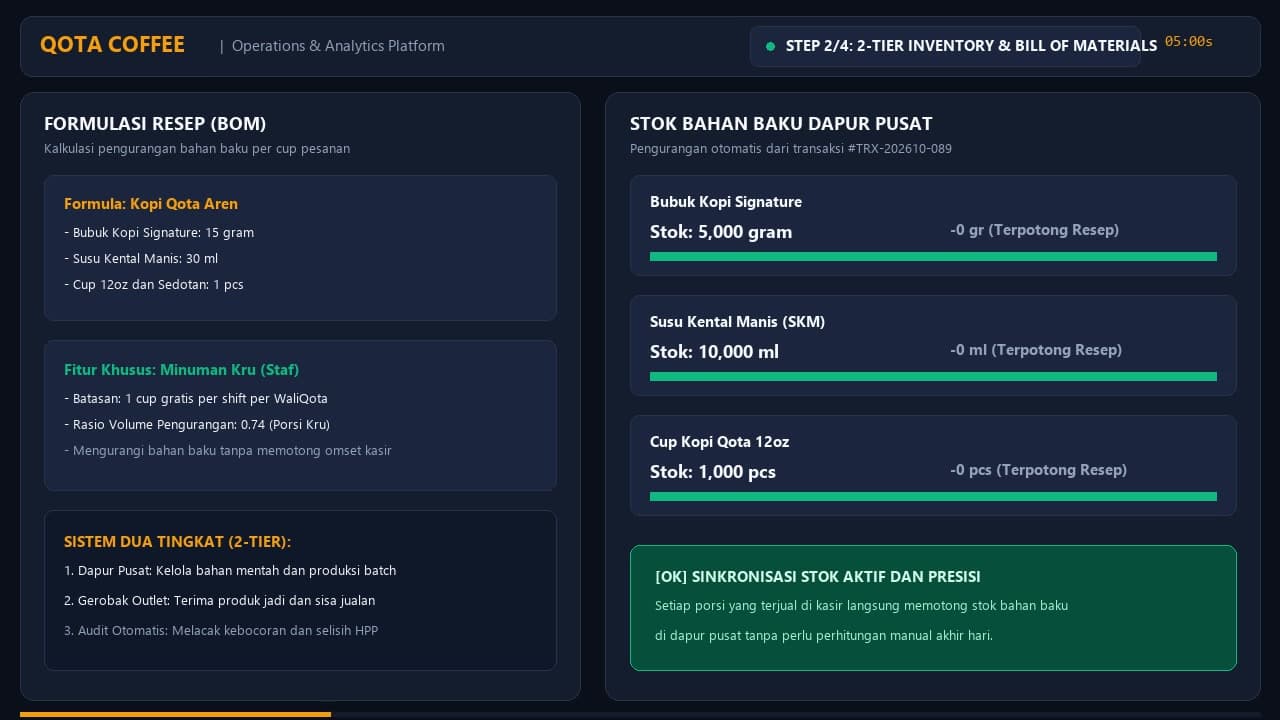Select item 3 Audit Otomatis description
Screen dimensions: 1280x720
coord(221,631)
